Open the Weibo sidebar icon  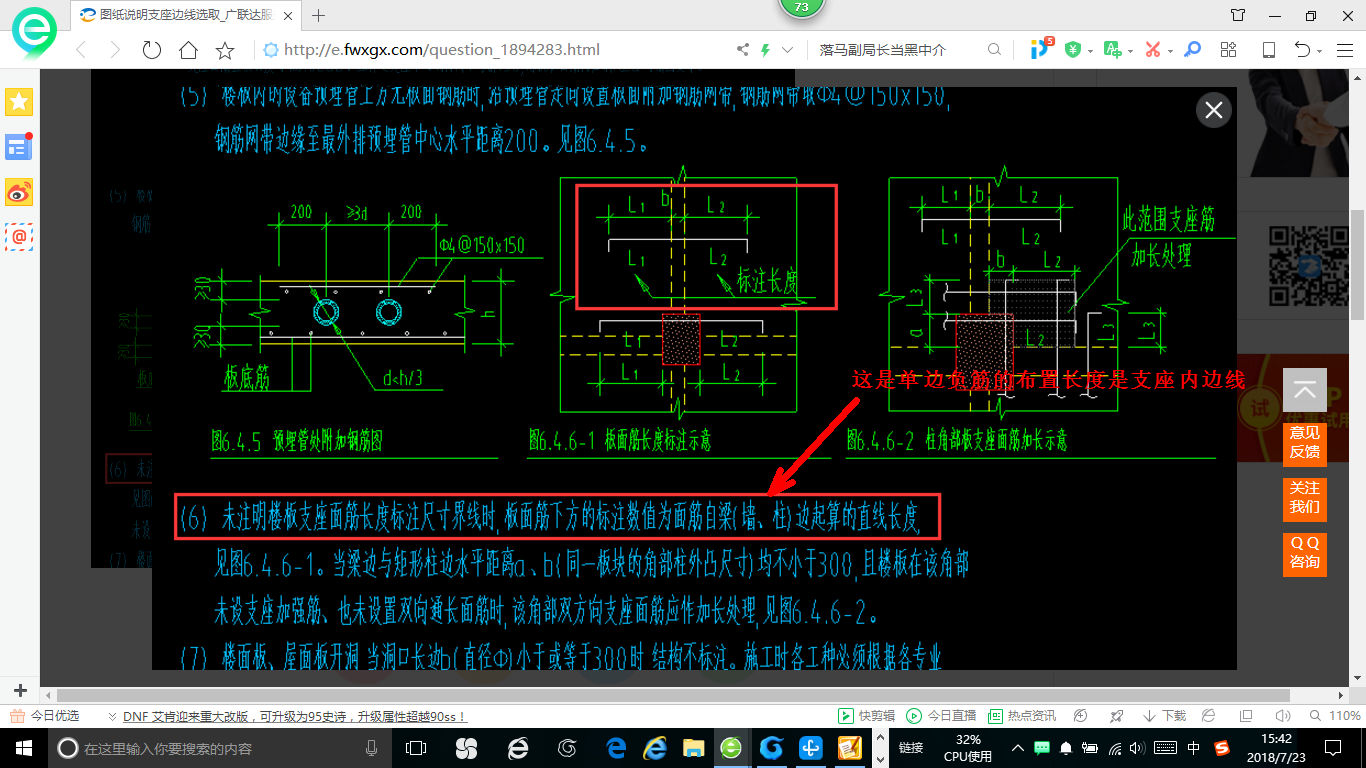19,191
